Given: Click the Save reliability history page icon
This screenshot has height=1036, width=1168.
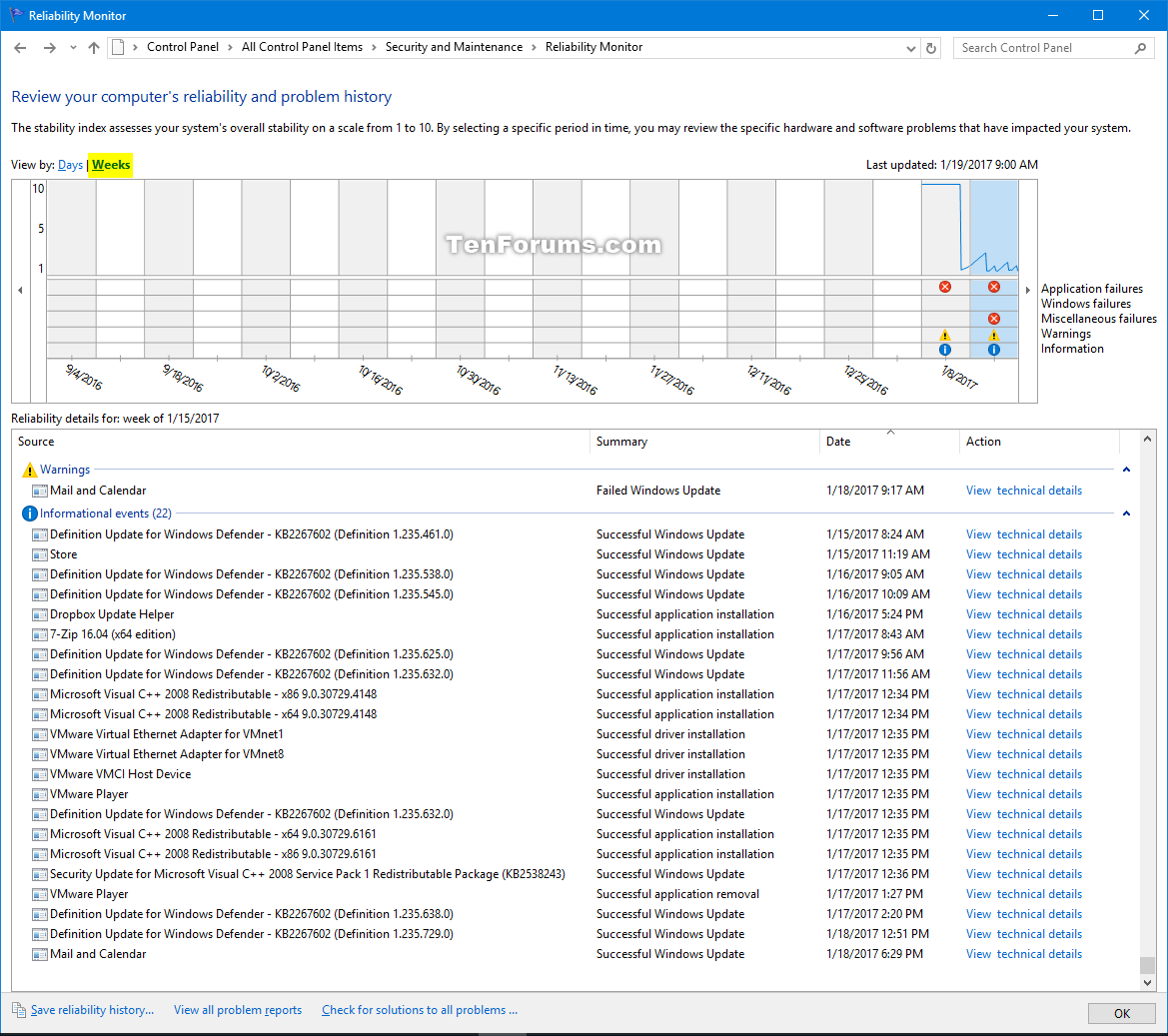Looking at the screenshot, I should tap(17, 1009).
